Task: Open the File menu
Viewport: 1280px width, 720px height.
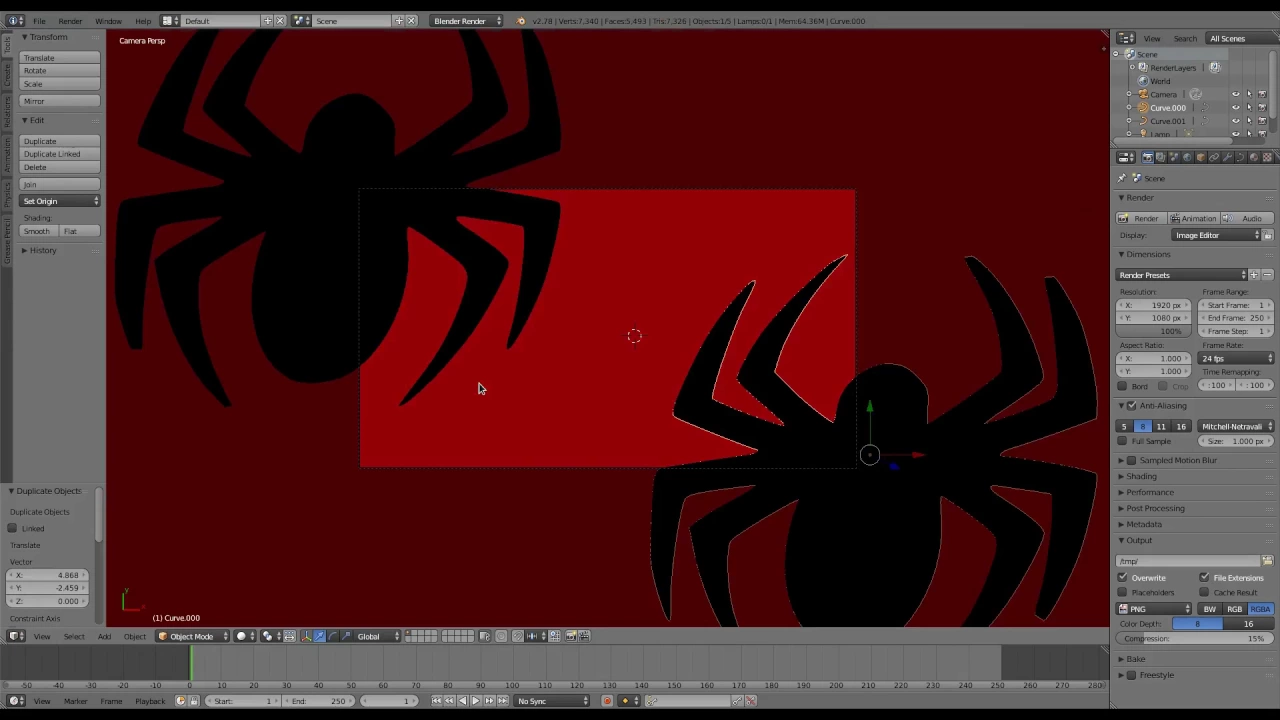Action: click(x=39, y=21)
